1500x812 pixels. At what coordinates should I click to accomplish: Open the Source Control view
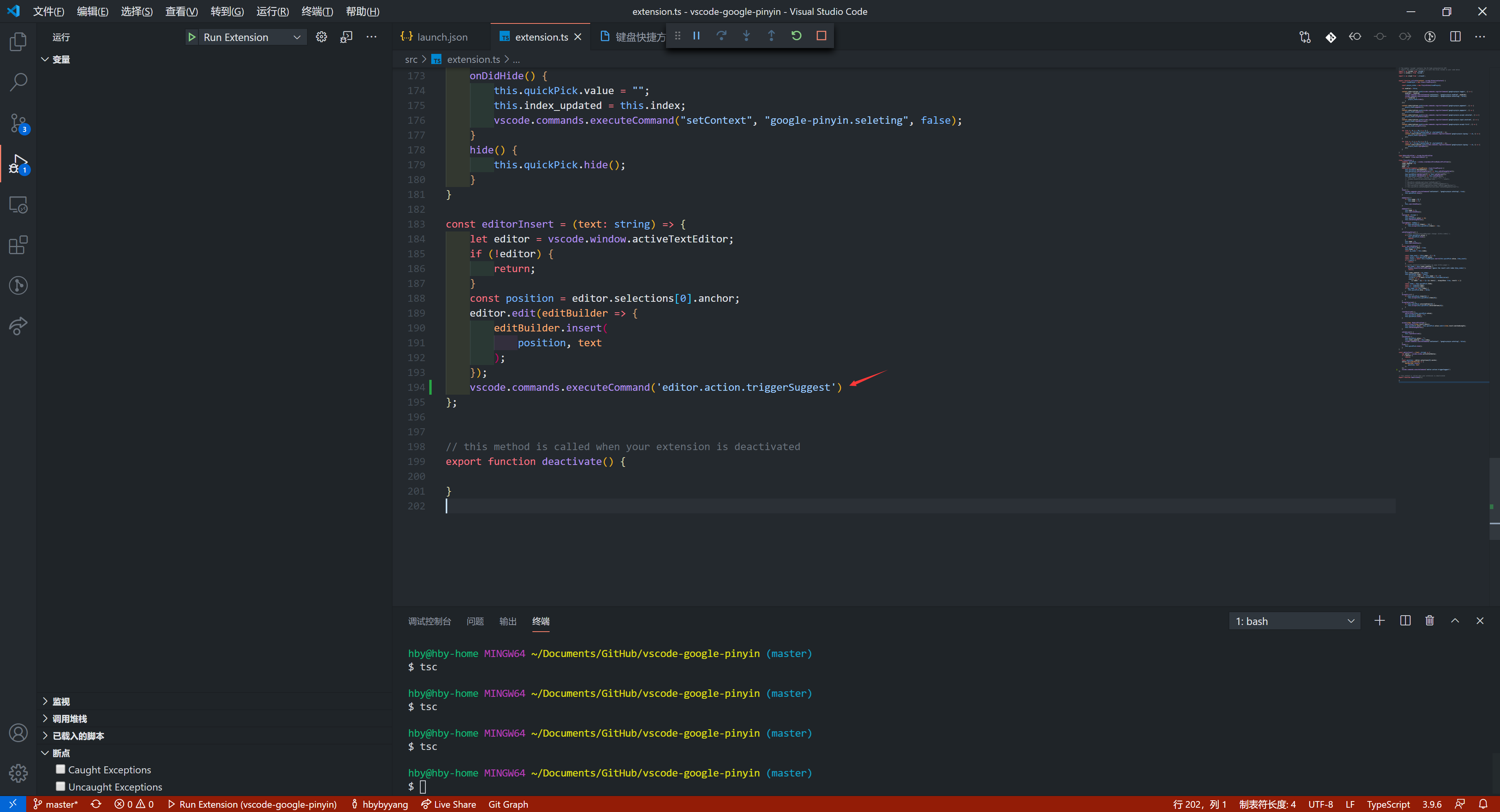pyautogui.click(x=18, y=123)
